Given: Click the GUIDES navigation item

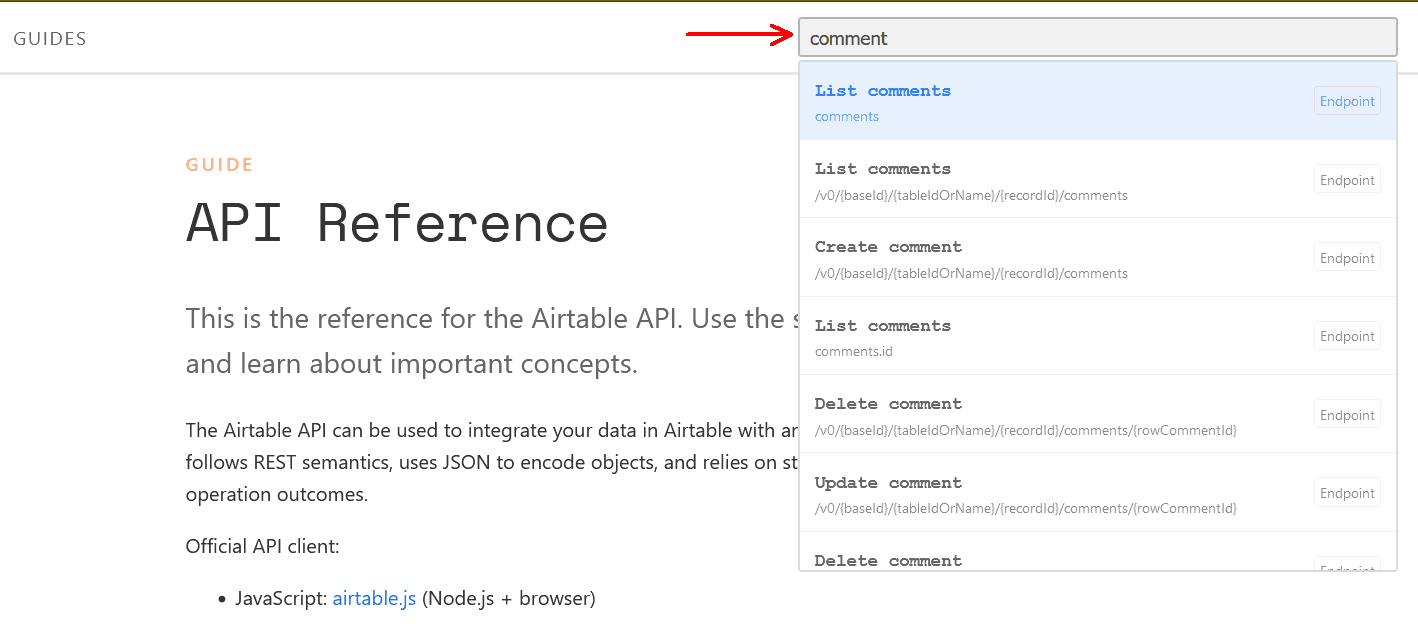Looking at the screenshot, I should (x=49, y=38).
